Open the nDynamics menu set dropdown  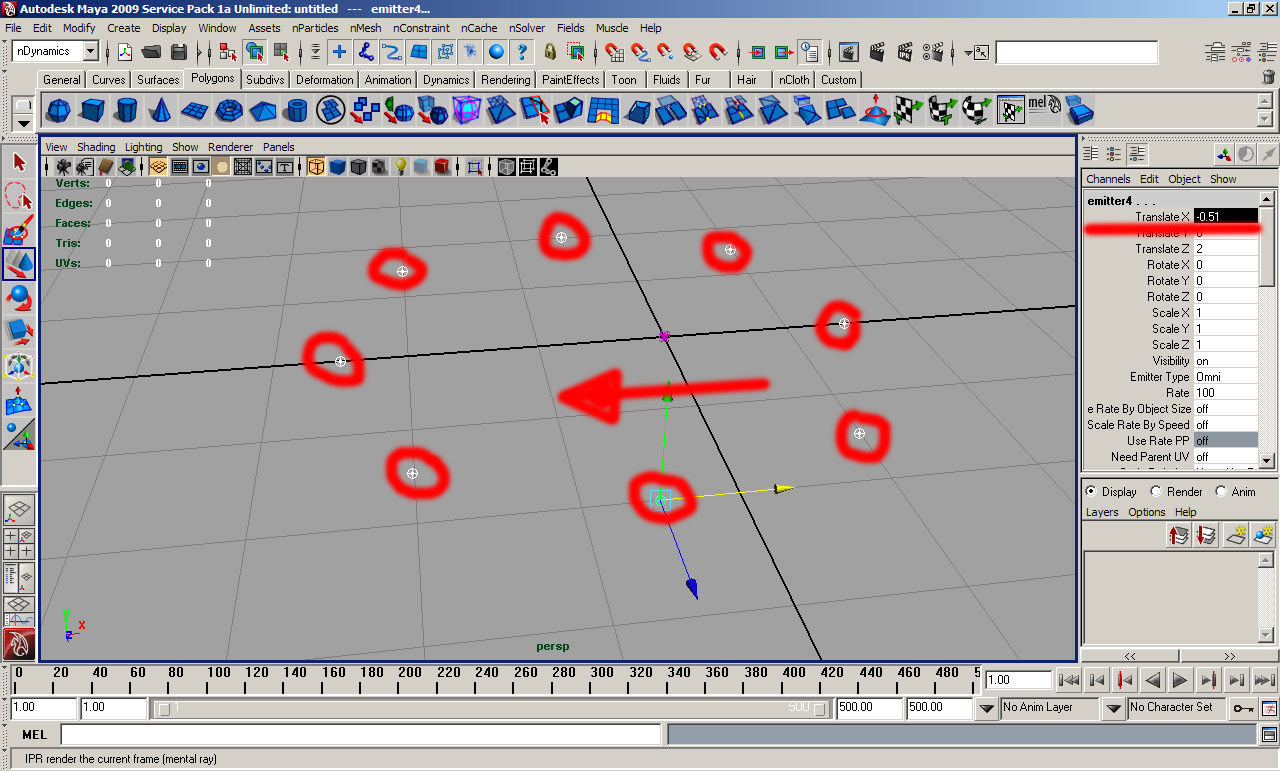point(90,51)
